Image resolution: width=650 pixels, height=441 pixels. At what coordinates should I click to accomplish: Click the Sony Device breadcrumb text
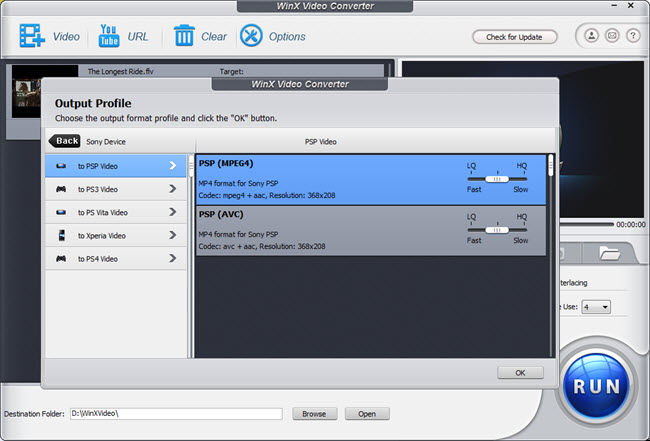(x=106, y=142)
